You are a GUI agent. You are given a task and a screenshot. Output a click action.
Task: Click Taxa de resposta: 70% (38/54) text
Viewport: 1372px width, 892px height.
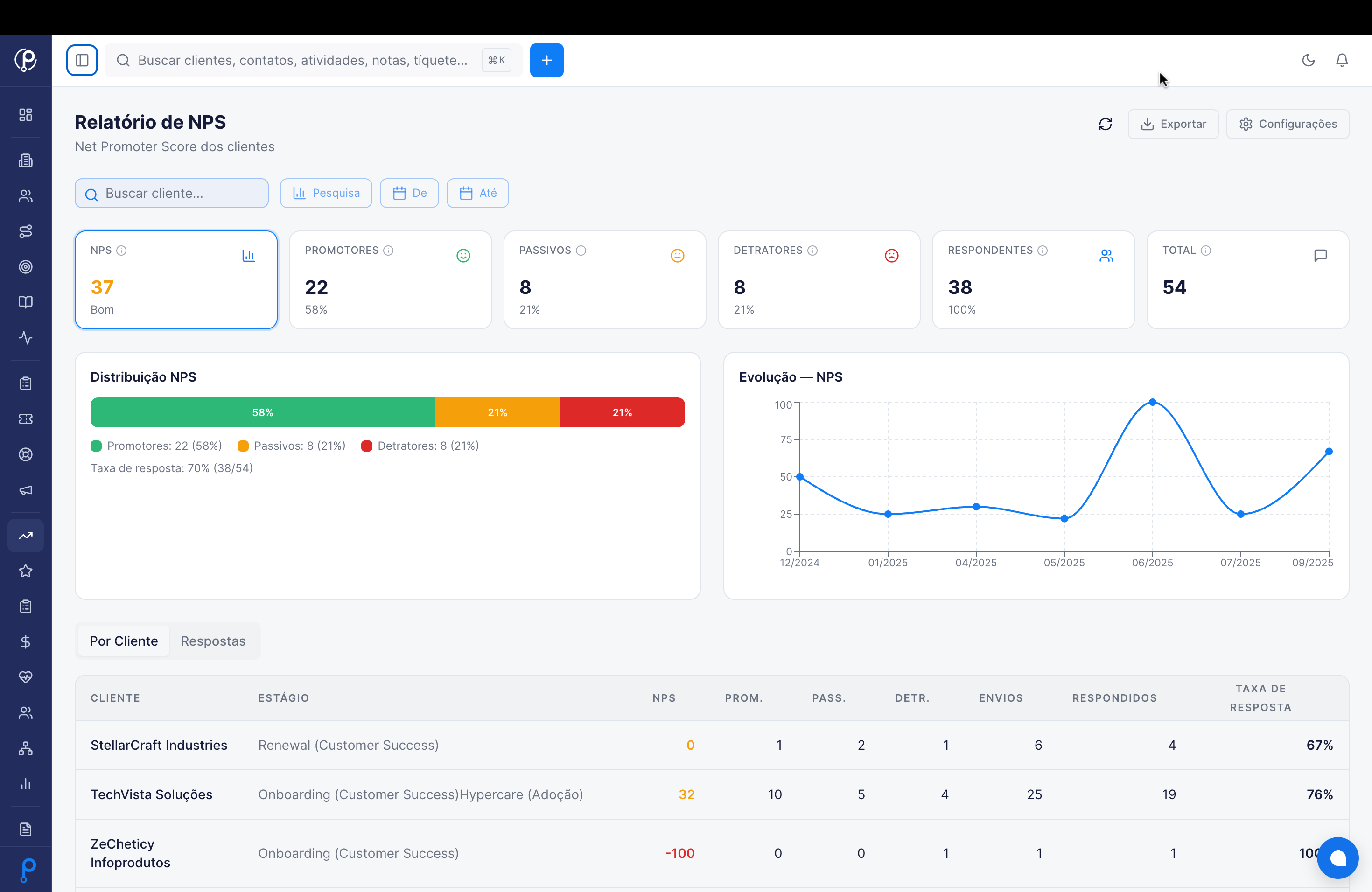tap(172, 468)
